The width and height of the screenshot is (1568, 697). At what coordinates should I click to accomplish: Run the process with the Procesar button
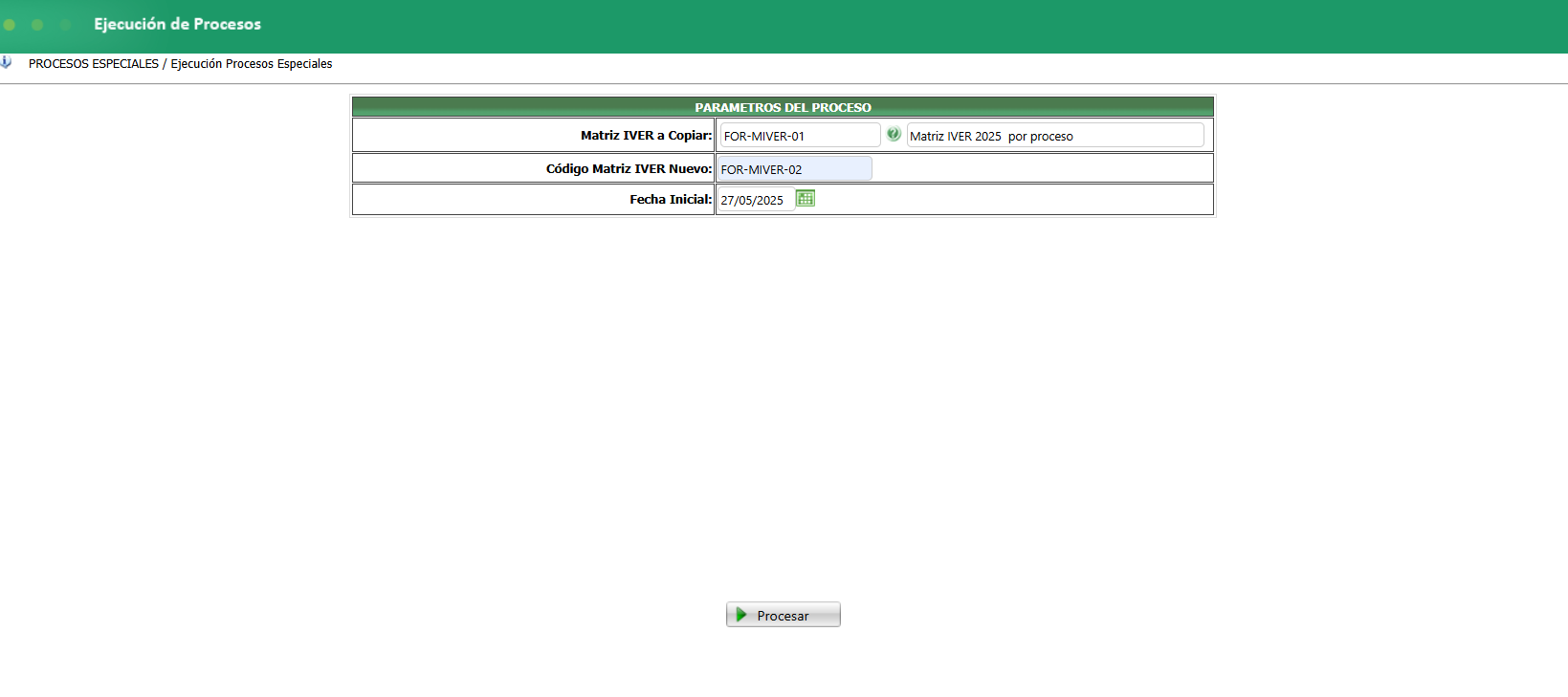(x=784, y=615)
